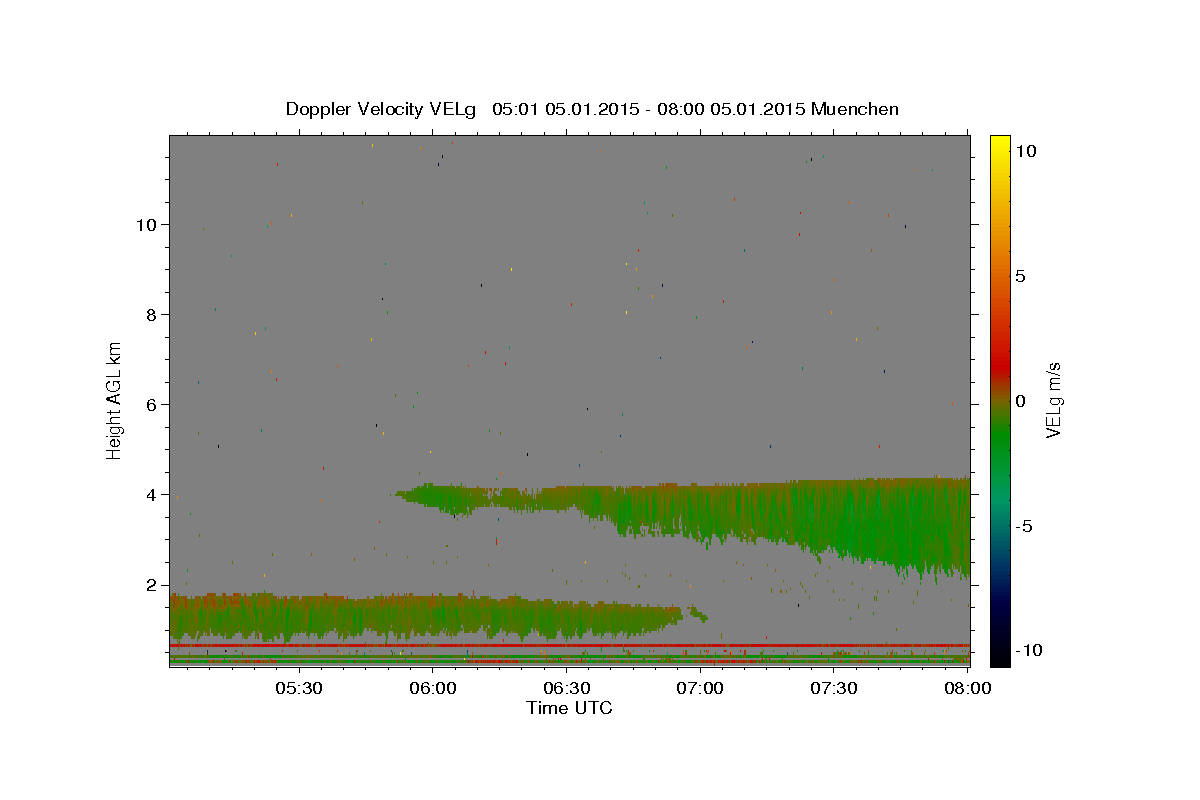Click the colorbar value 0 label
This screenshot has height=800, width=1200.
pyautogui.click(x=1020, y=401)
